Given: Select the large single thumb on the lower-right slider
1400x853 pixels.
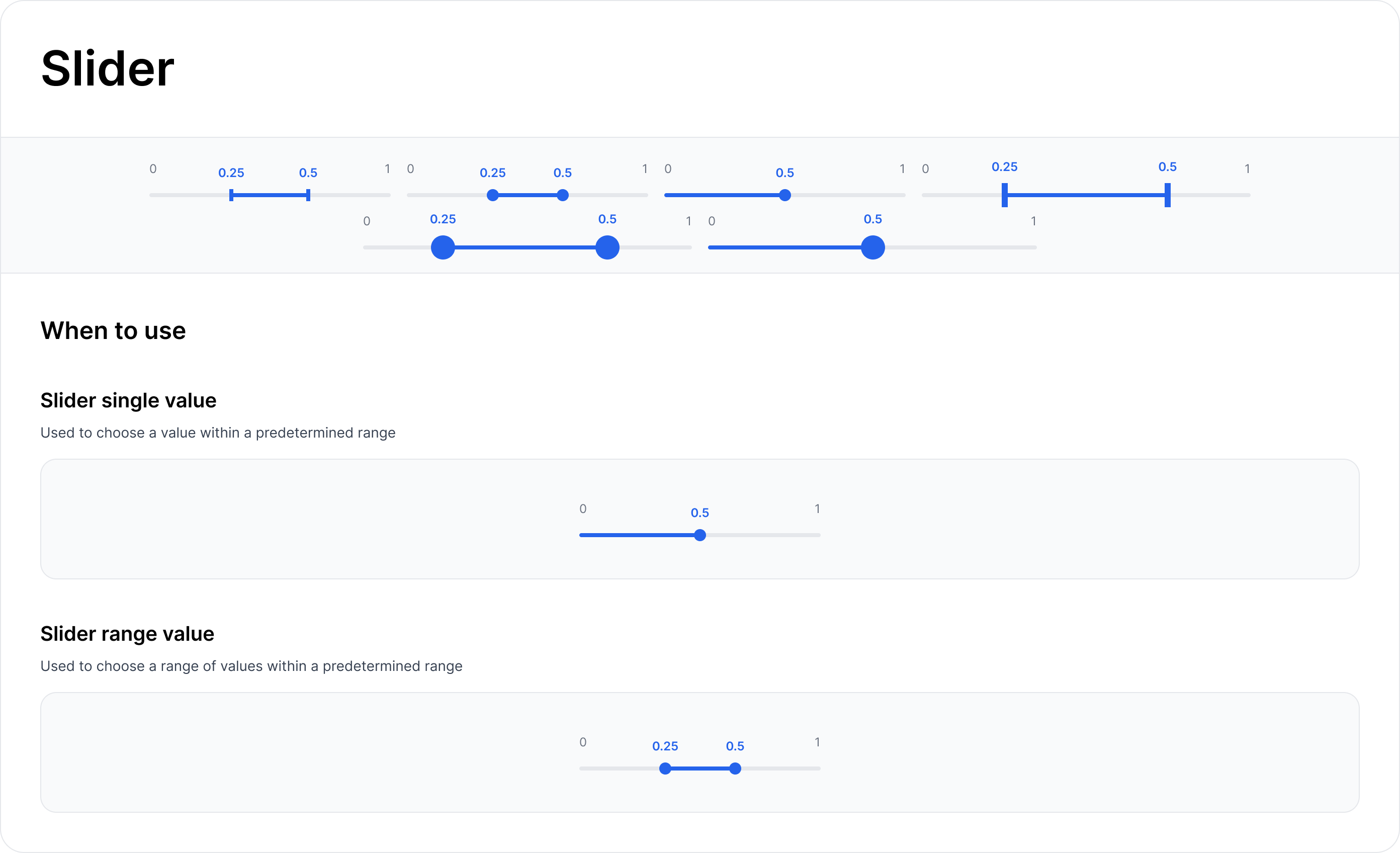Looking at the screenshot, I should pos(872,247).
